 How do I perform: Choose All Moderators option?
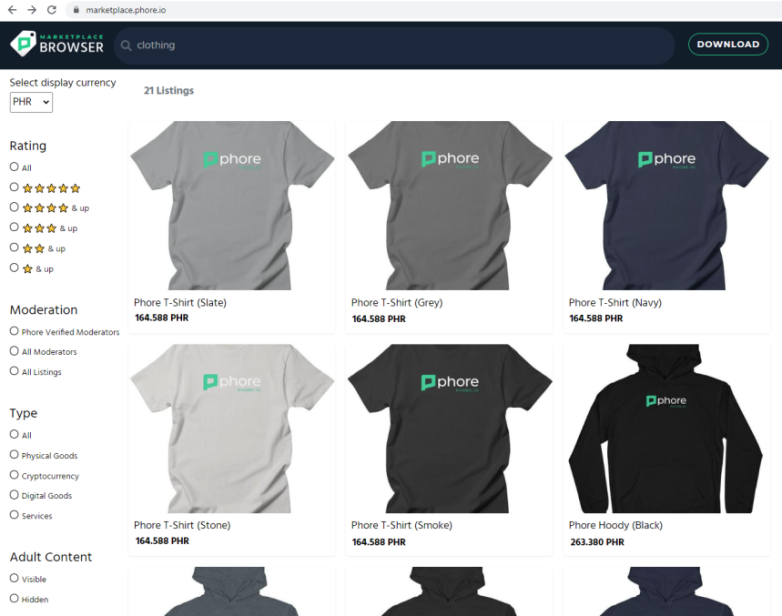point(14,351)
